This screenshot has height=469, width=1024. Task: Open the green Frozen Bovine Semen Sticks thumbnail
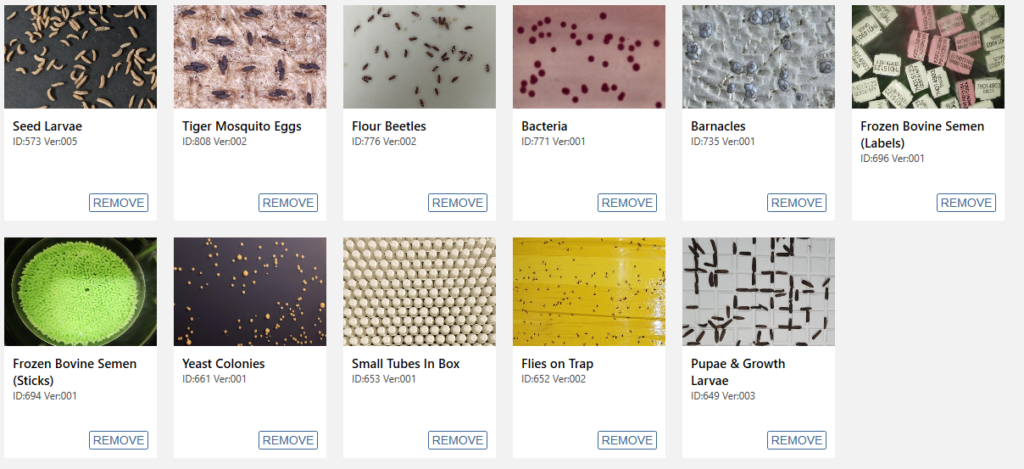coord(80,291)
